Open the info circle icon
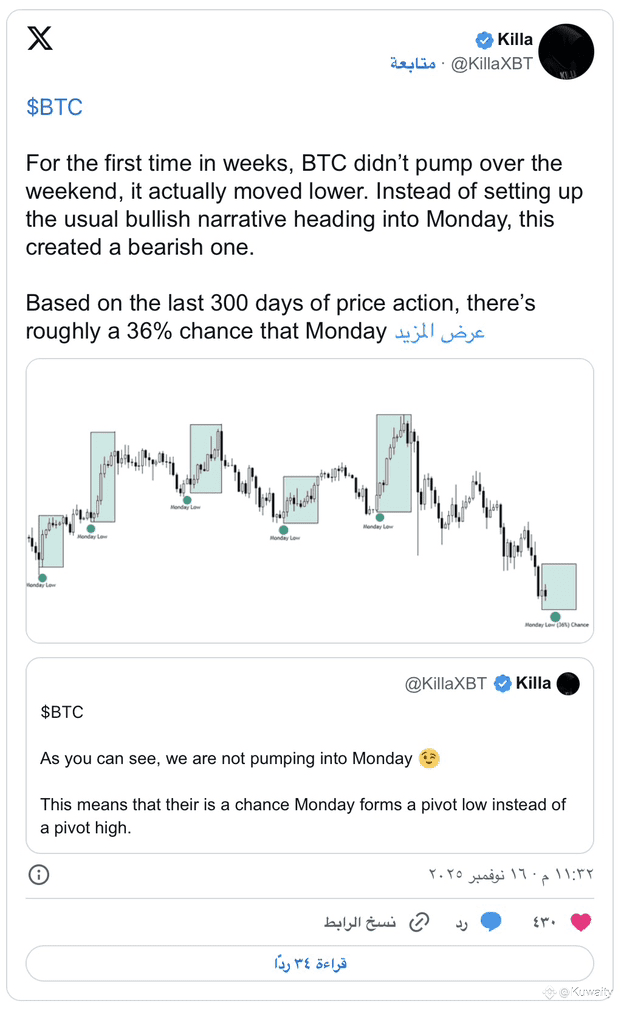The height and width of the screenshot is (1009, 621). tap(39, 875)
